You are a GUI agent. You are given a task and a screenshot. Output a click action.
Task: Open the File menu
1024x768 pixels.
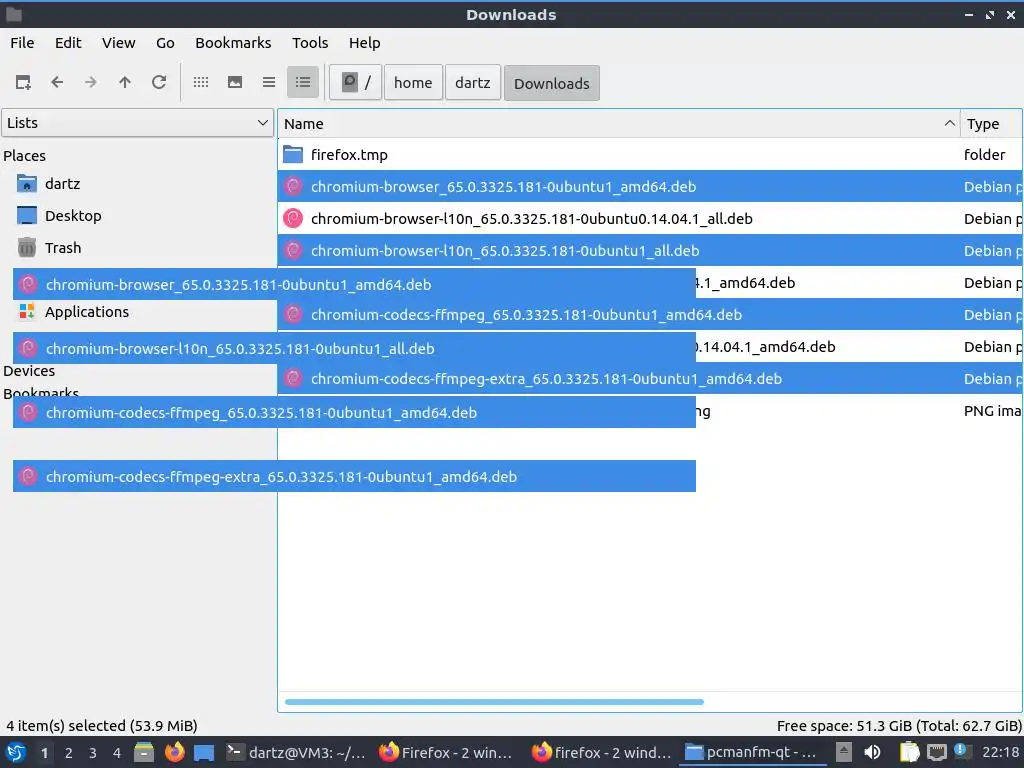tap(22, 43)
